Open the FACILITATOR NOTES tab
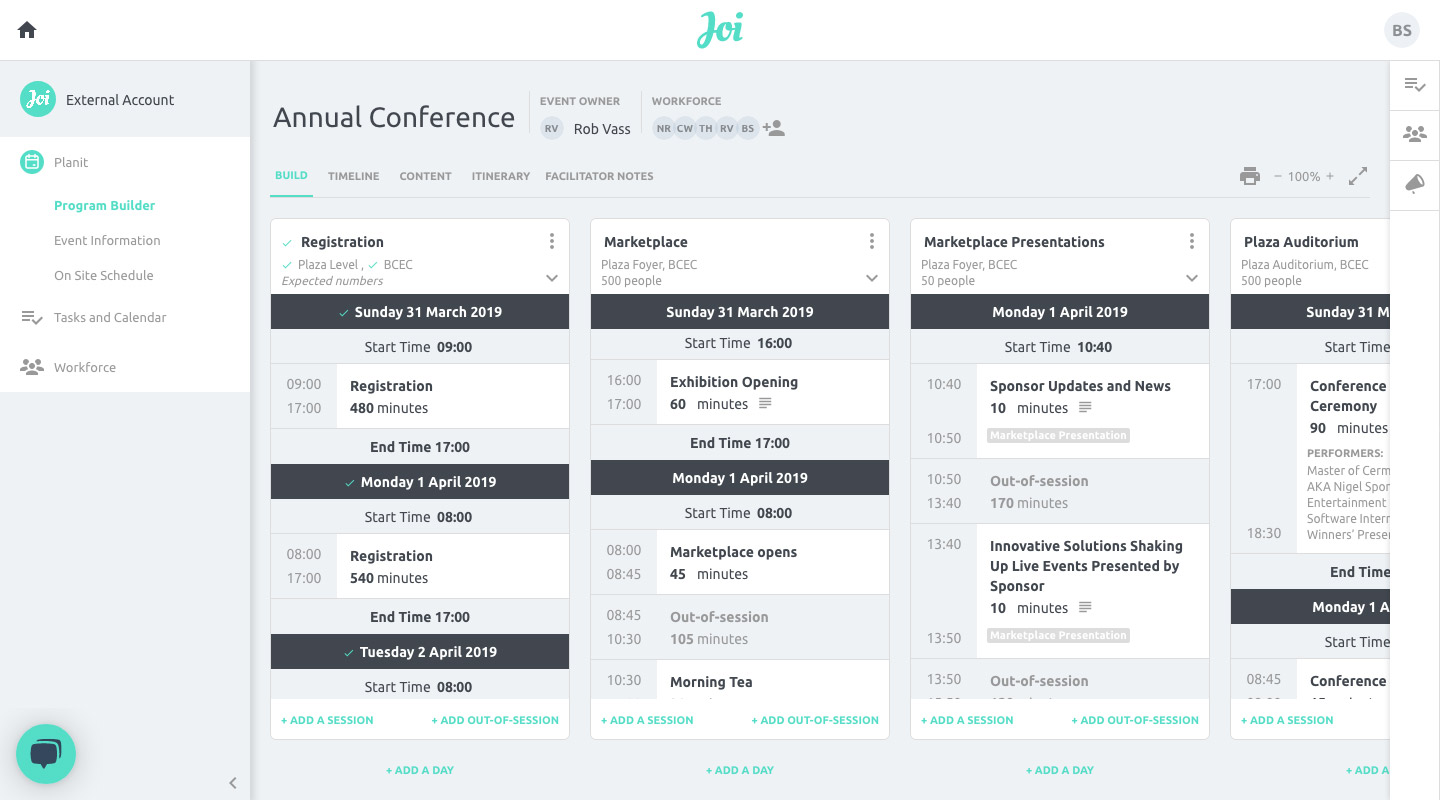Image resolution: width=1440 pixels, height=800 pixels. (x=598, y=176)
